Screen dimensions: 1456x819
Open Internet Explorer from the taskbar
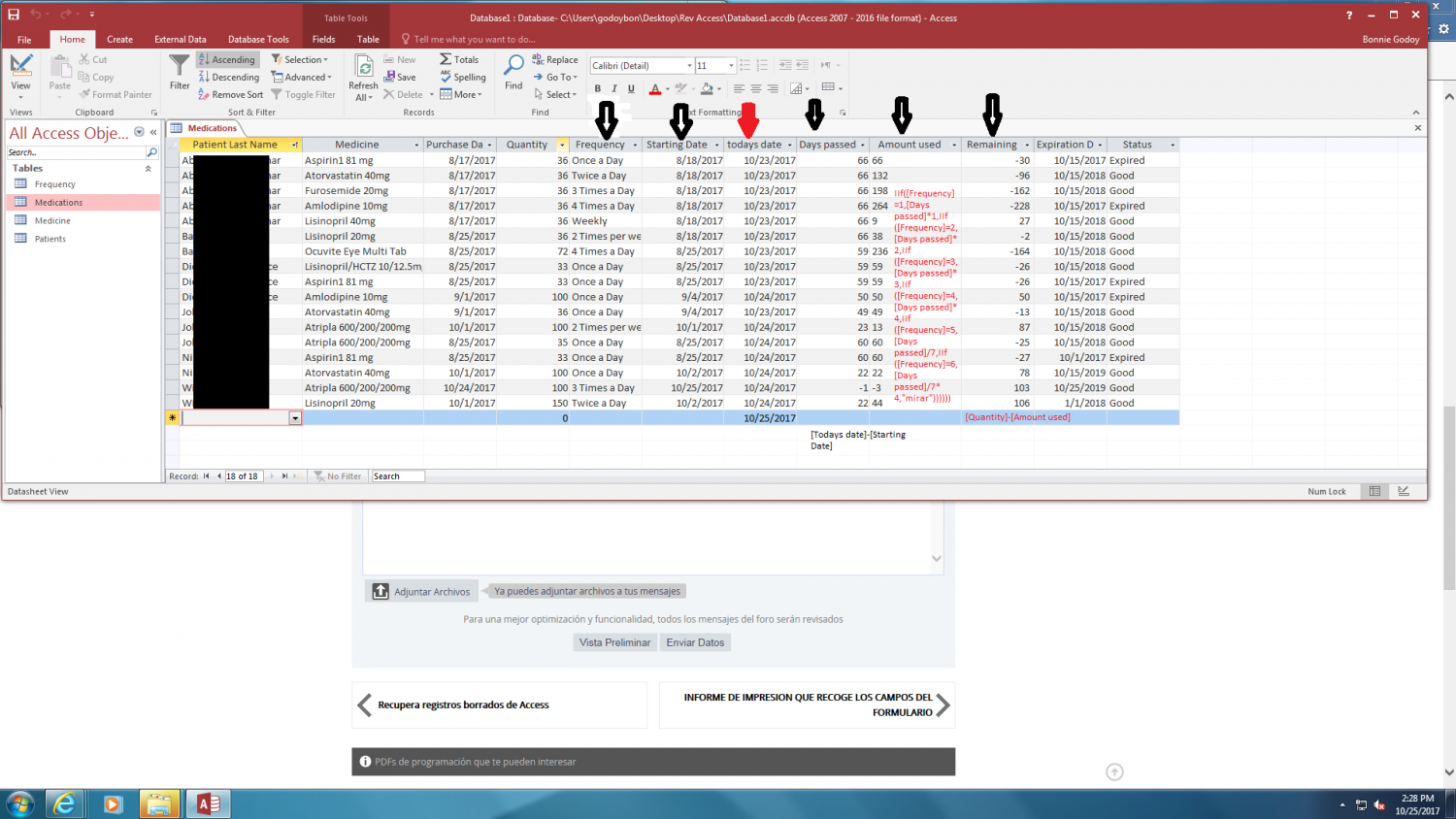(x=65, y=803)
